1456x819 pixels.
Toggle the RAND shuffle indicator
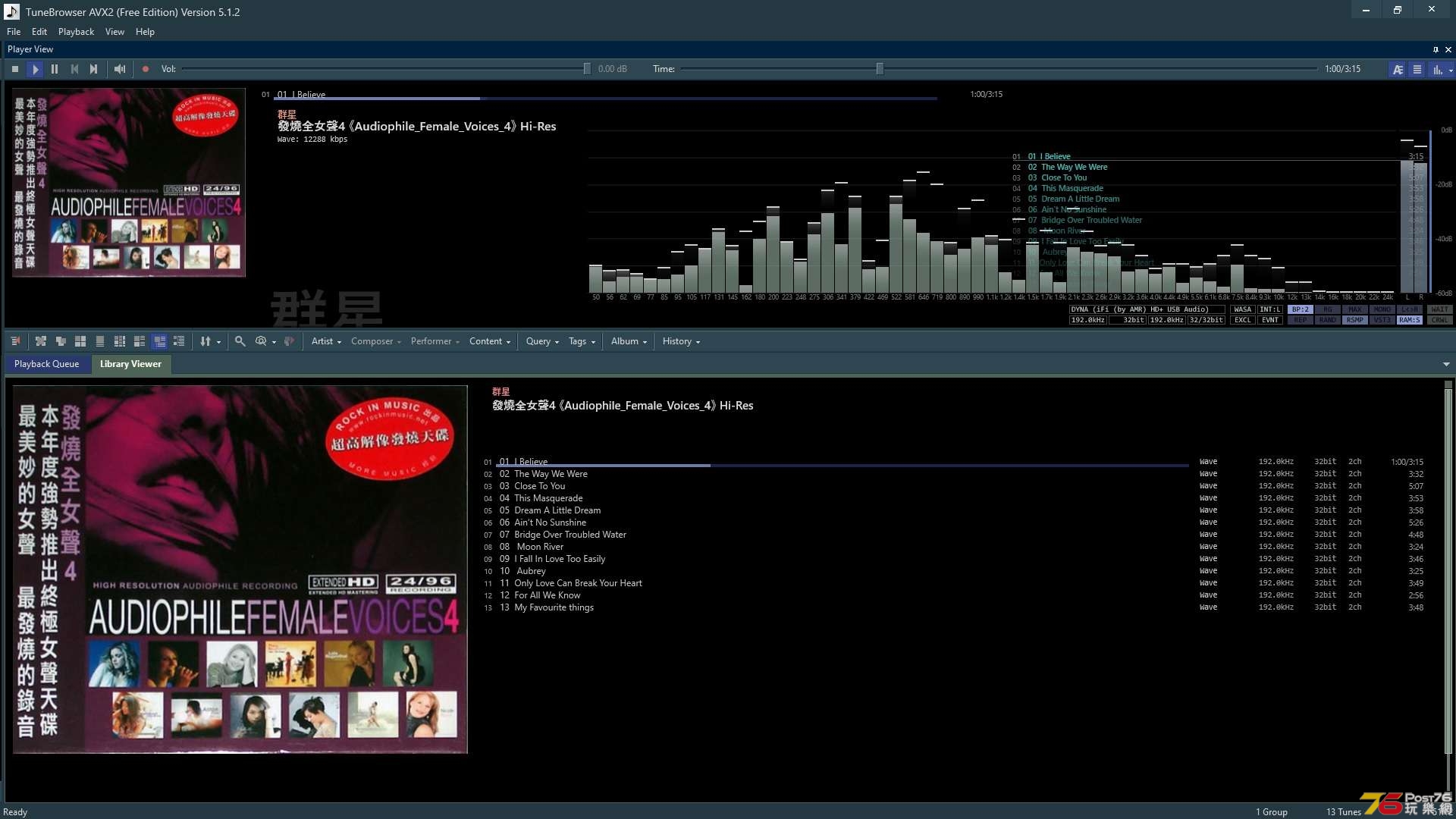coord(1328,320)
